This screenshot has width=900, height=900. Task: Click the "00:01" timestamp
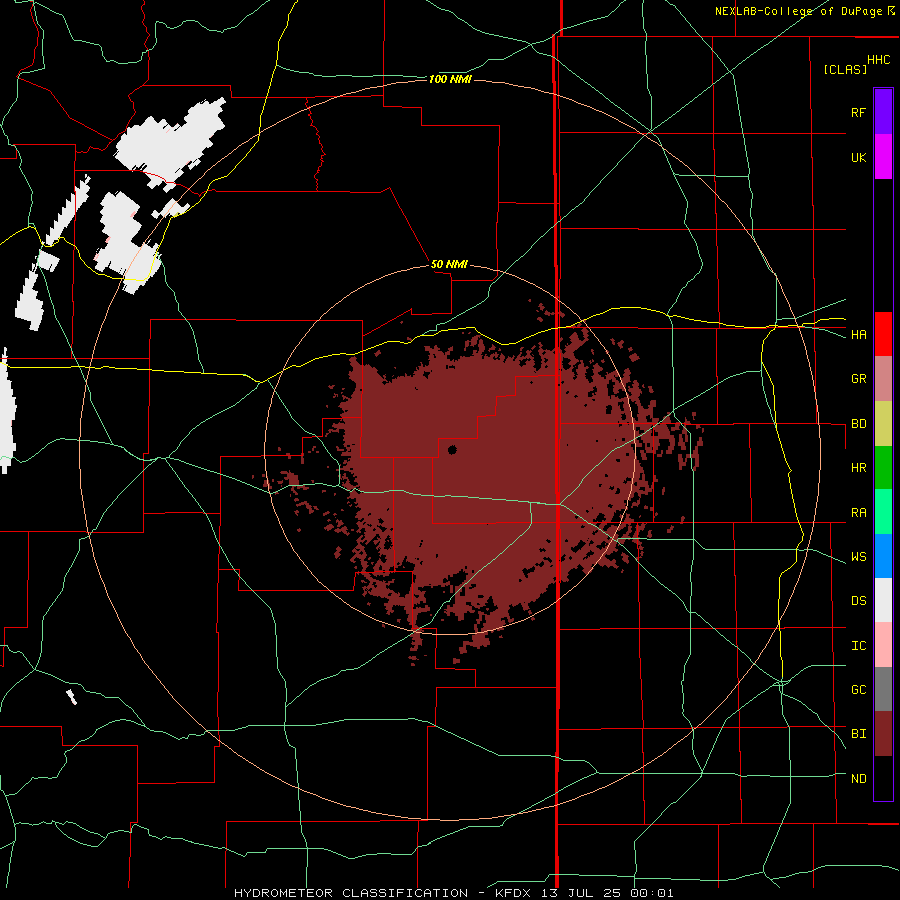[x=652, y=893]
